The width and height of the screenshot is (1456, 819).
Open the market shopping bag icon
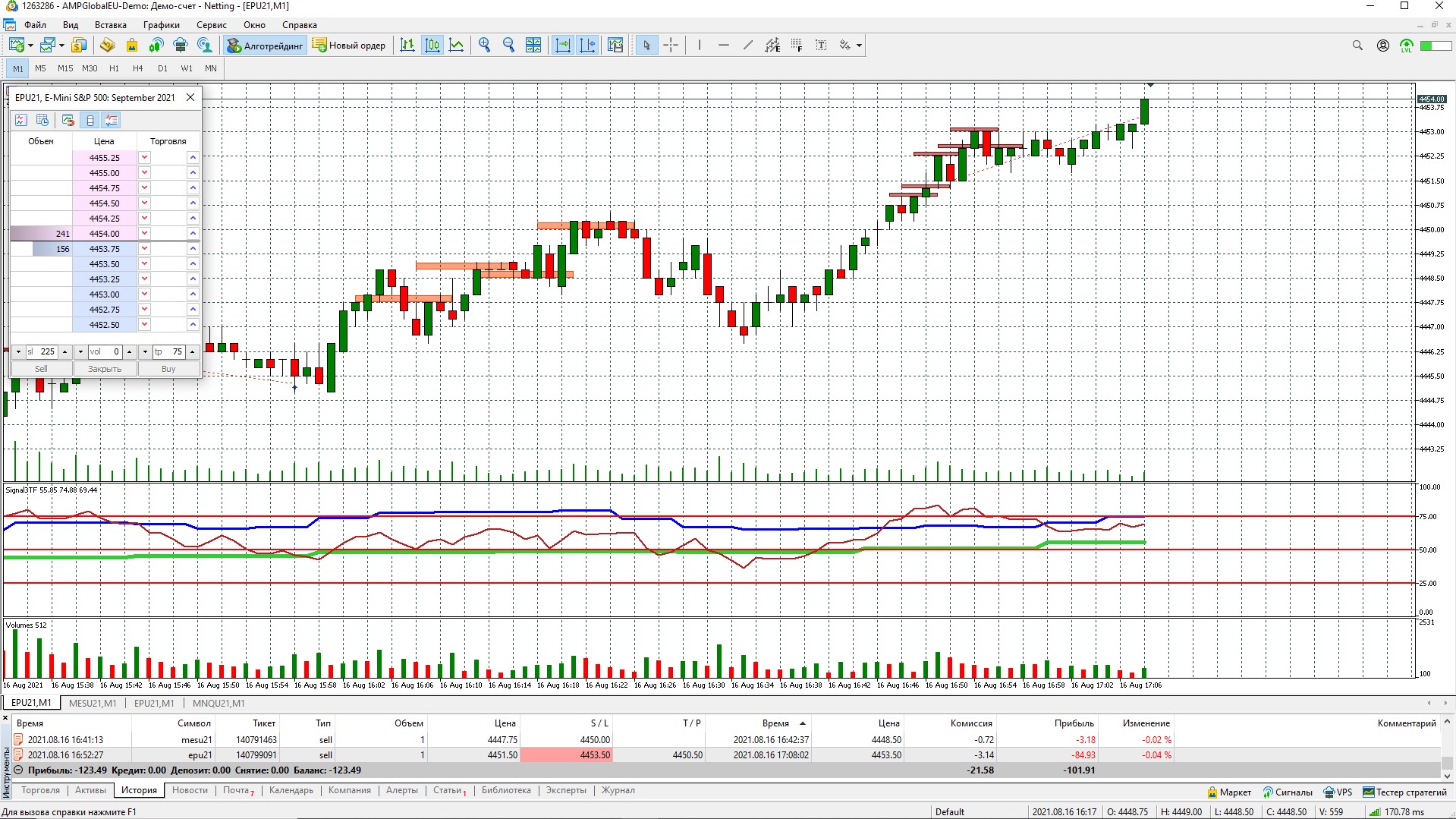click(132, 46)
